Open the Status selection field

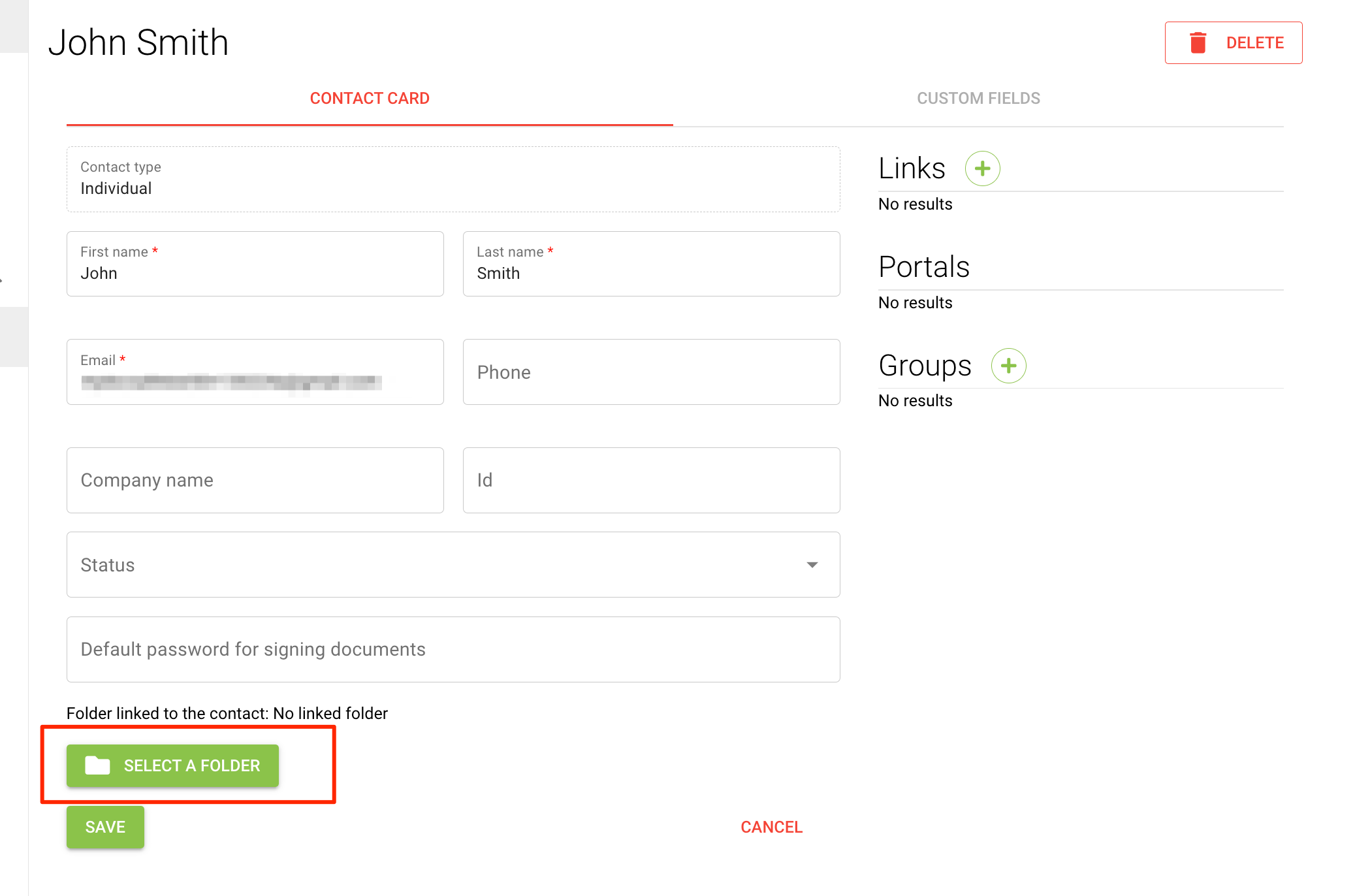(431, 565)
